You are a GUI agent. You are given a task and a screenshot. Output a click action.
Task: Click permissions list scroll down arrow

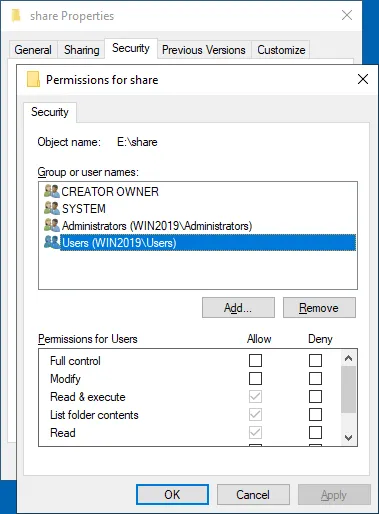[x=349, y=438]
